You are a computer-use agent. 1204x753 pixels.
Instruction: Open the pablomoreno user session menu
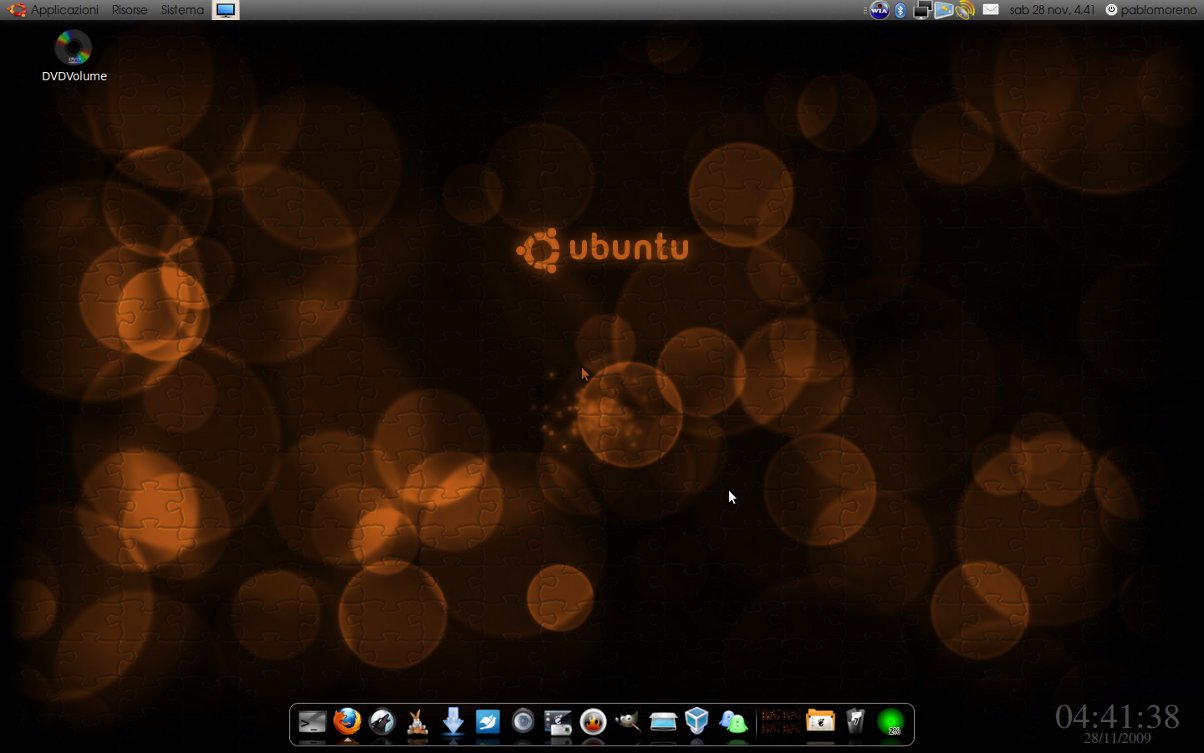[1151, 10]
